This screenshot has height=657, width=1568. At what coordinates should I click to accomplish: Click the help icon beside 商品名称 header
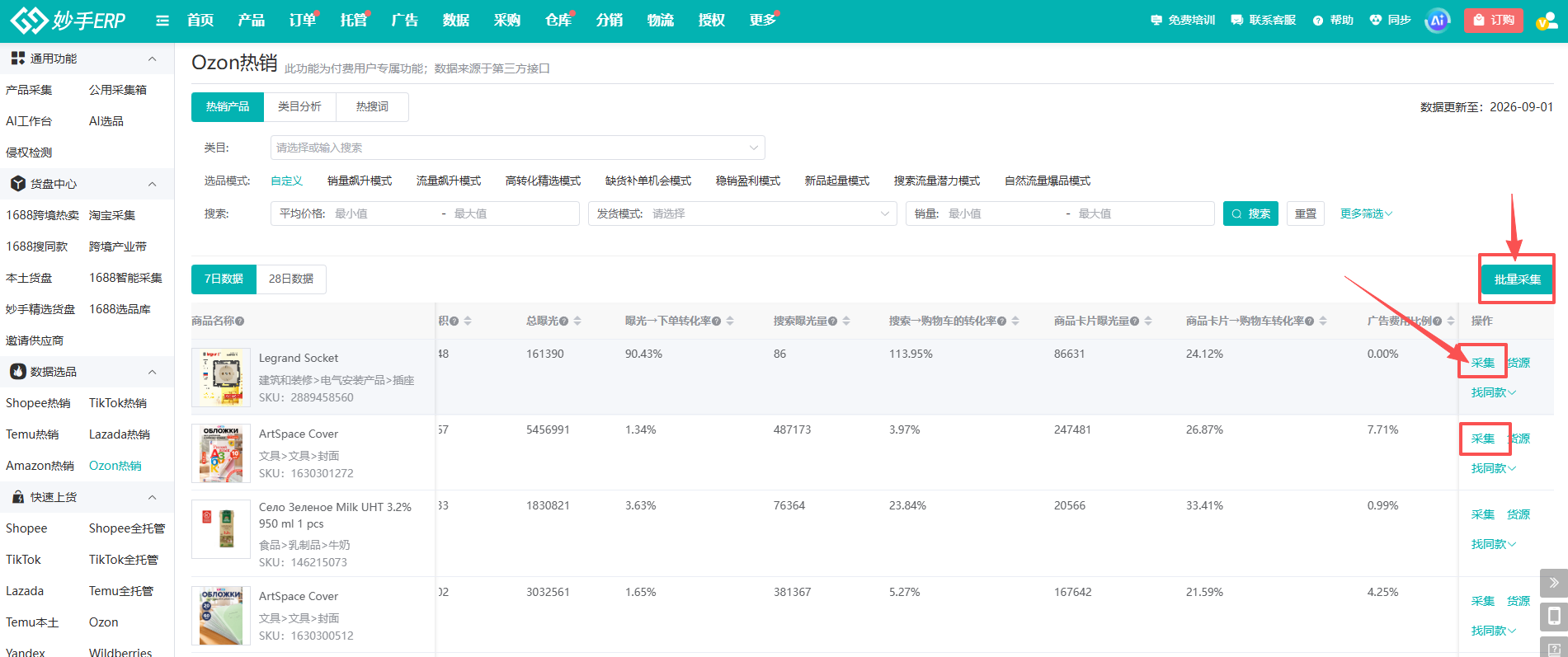239,321
